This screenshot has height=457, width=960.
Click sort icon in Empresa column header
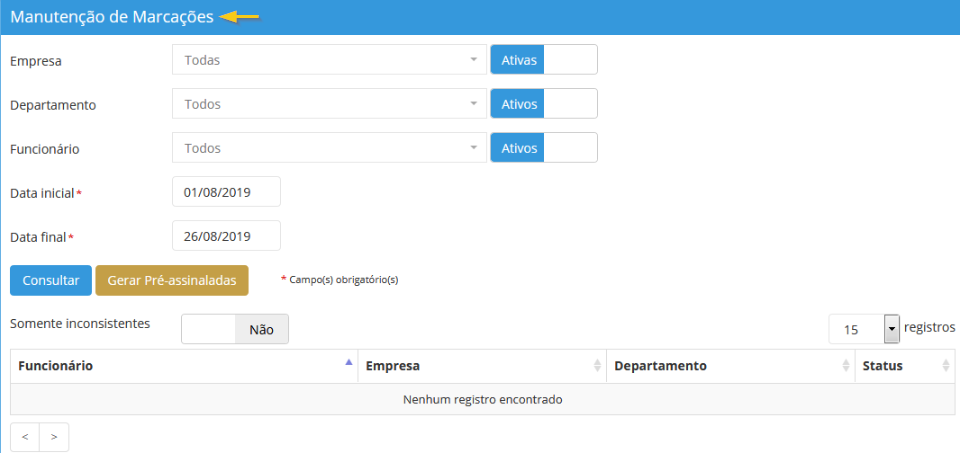click(598, 366)
